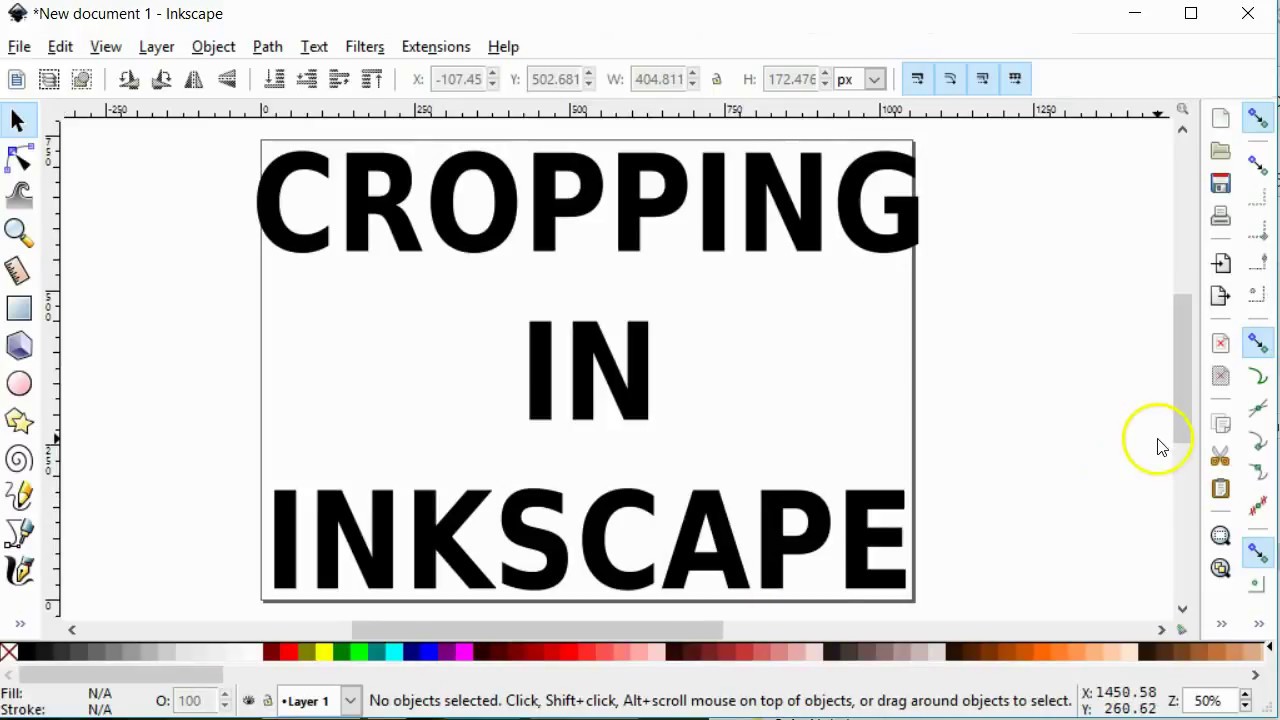Click the Zoom to fit selection icon
The height and width of the screenshot is (720, 1280).
(x=1220, y=536)
